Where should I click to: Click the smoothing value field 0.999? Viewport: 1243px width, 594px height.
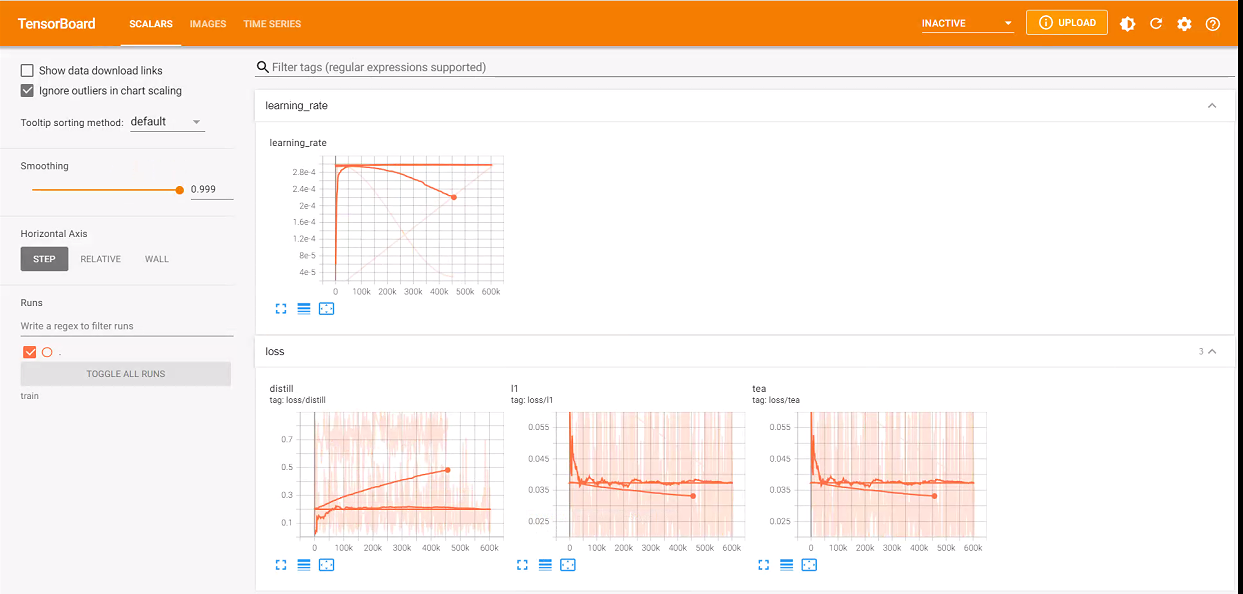coord(212,189)
